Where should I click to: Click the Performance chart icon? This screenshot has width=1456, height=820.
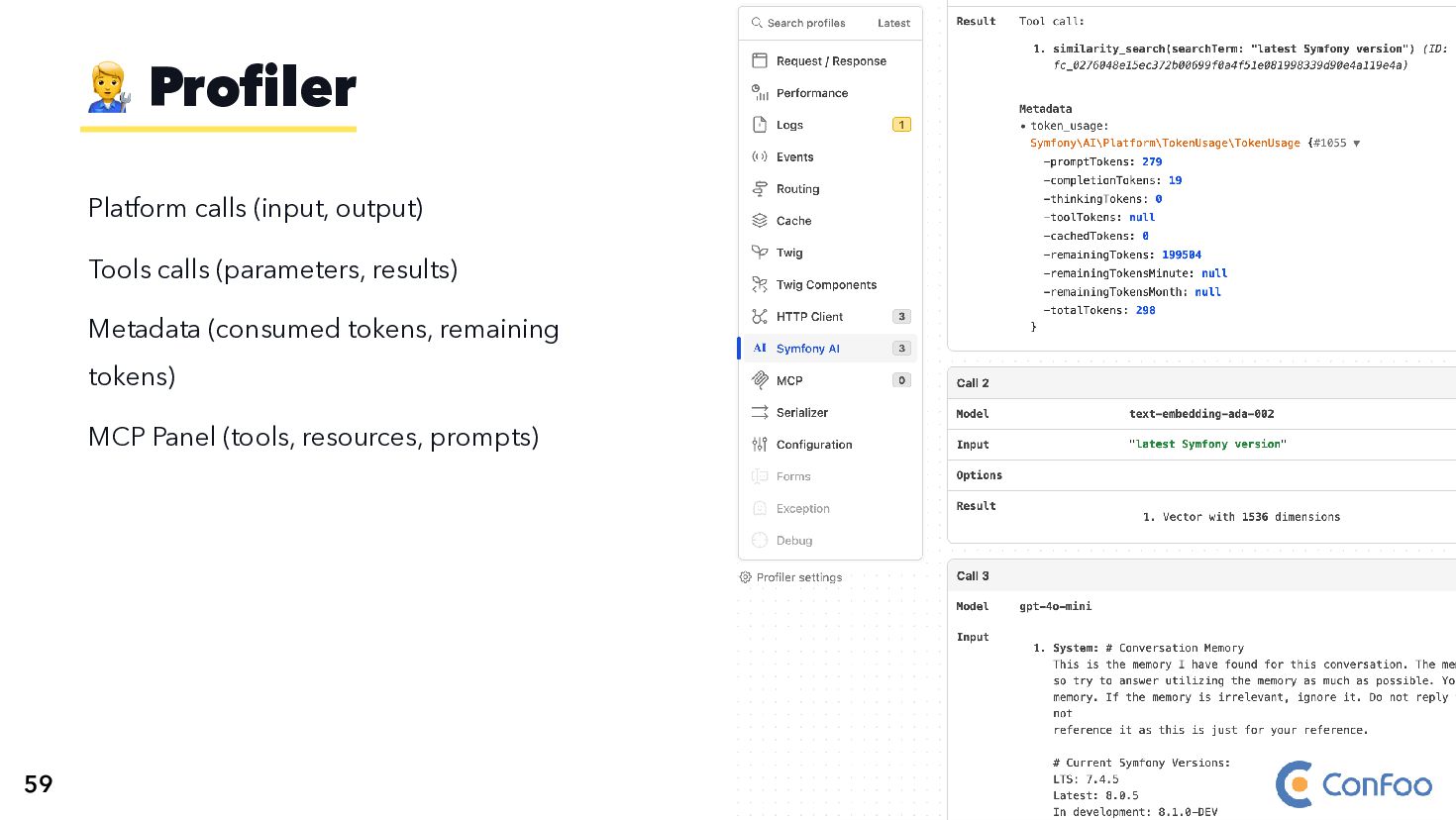pyautogui.click(x=760, y=92)
